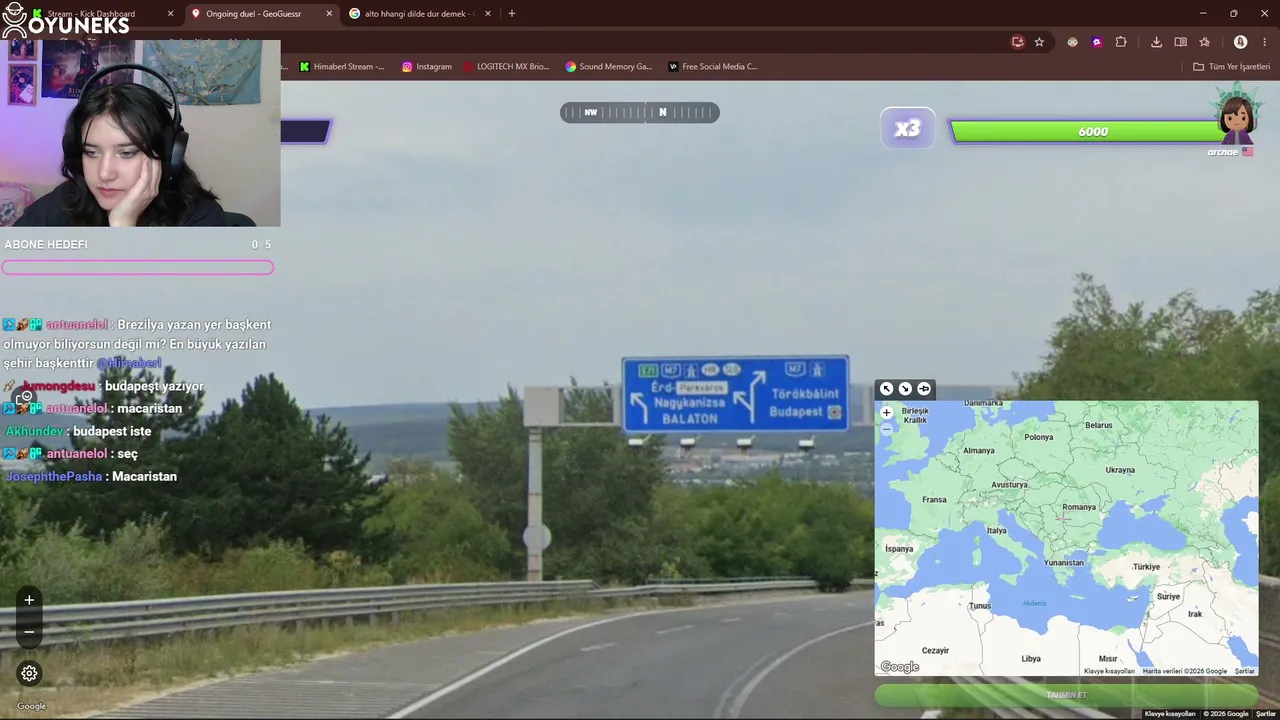
Task: Click the Google logo on the guess map
Action: click(x=900, y=667)
